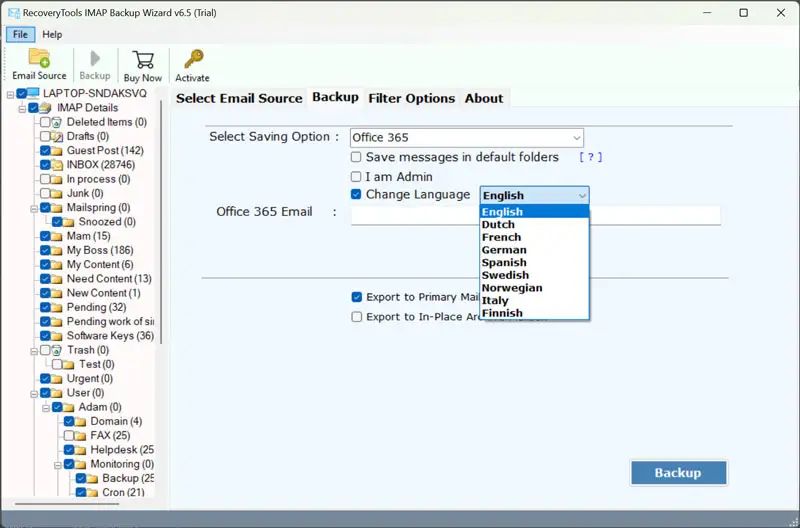Collapse the IMAP Details tree node
This screenshot has height=528, width=800.
[x=22, y=108]
